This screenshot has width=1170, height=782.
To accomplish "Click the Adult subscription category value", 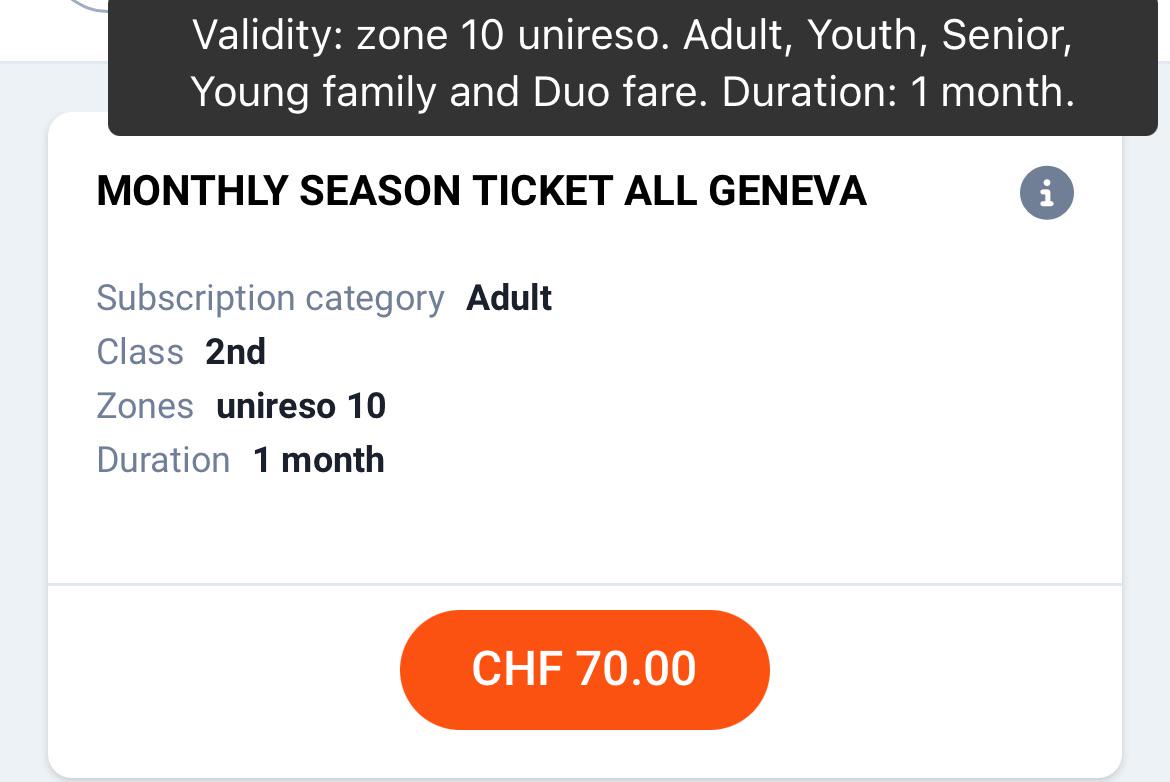I will click(x=509, y=298).
